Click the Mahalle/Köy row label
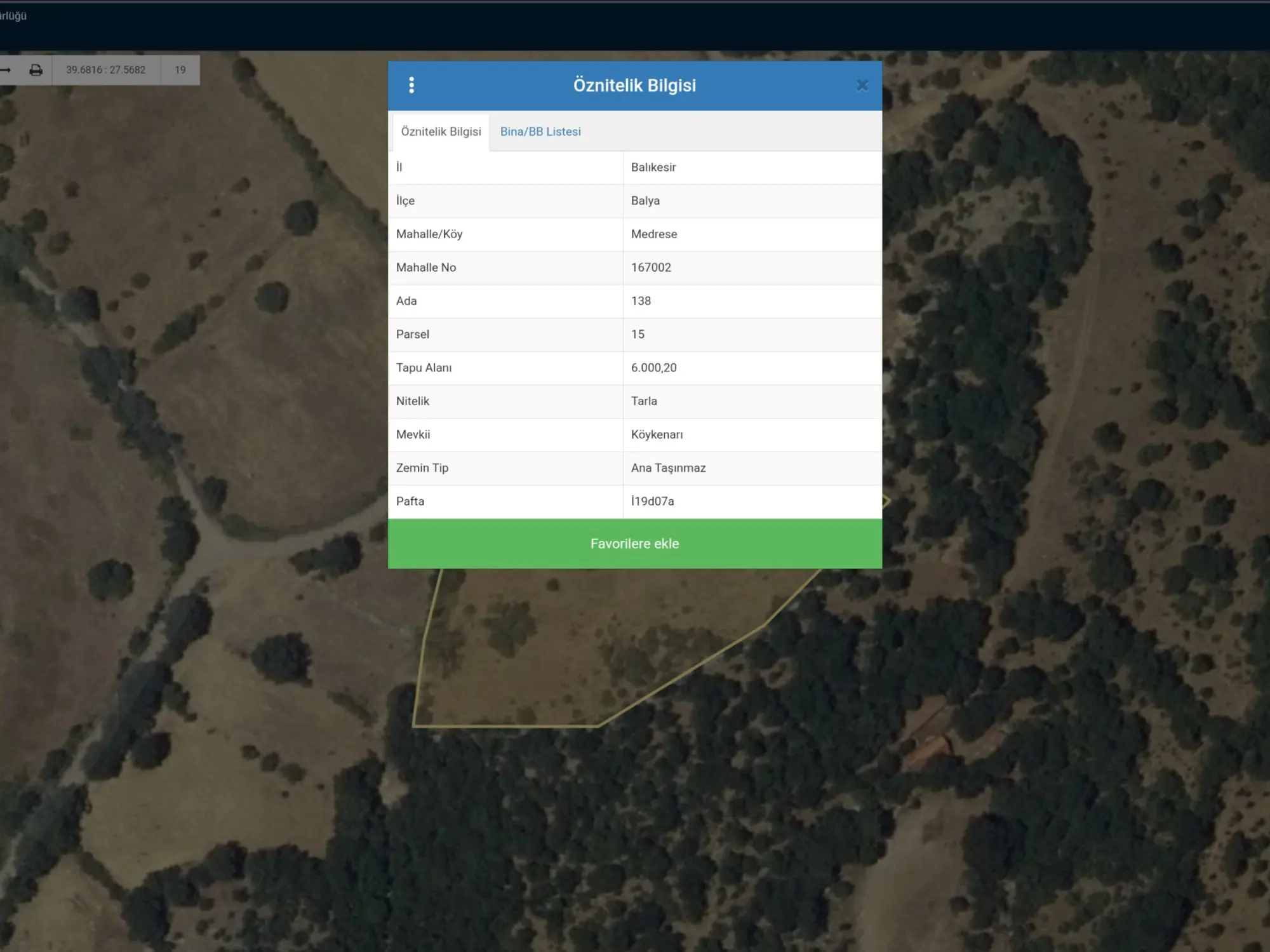 429,234
